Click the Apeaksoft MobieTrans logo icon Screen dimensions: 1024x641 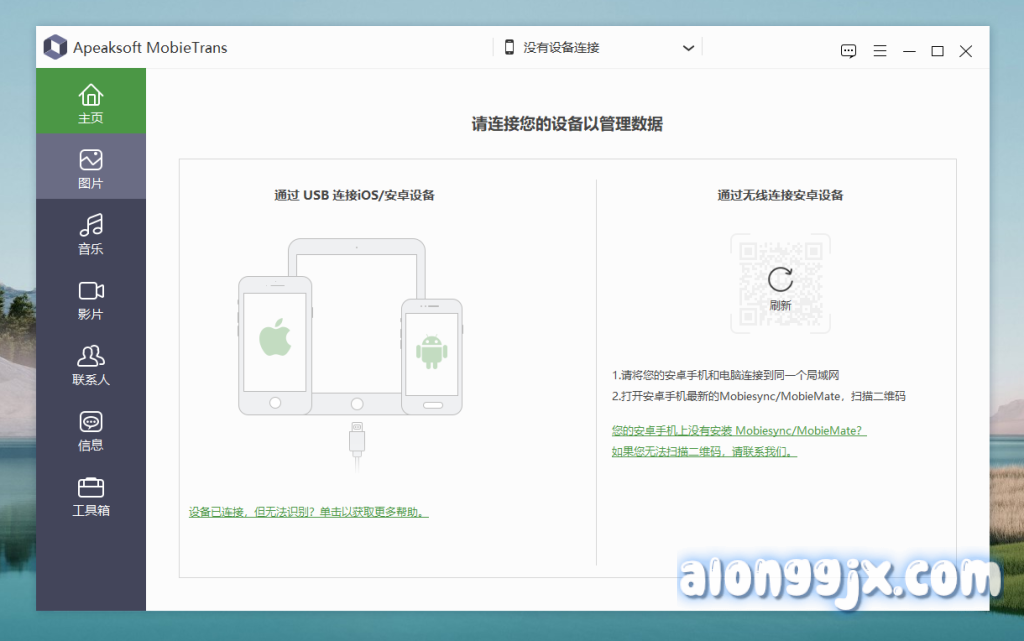[x=55, y=47]
